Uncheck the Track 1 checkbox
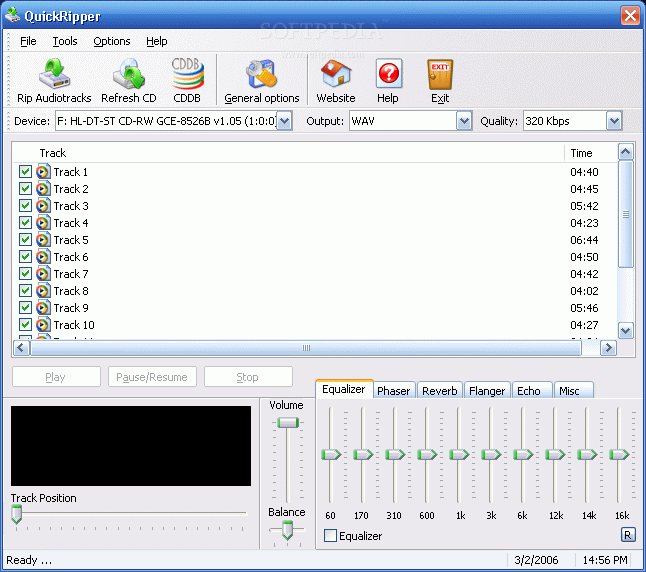Image resolution: width=646 pixels, height=572 pixels. pos(25,171)
